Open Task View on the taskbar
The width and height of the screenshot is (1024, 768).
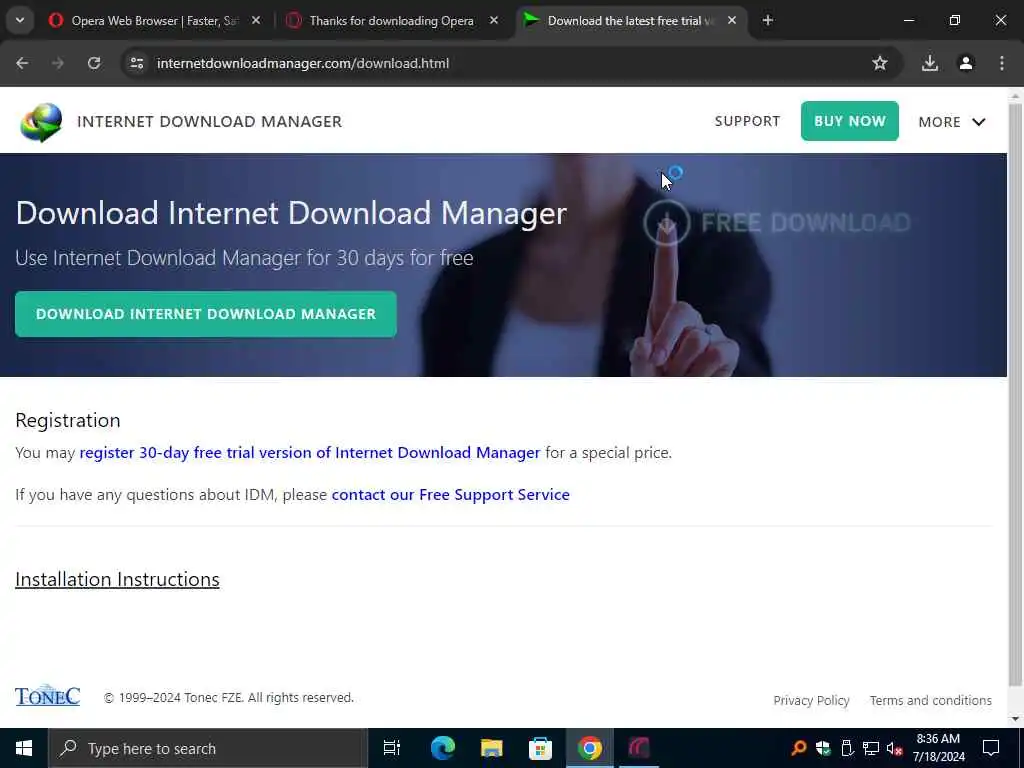(391, 748)
